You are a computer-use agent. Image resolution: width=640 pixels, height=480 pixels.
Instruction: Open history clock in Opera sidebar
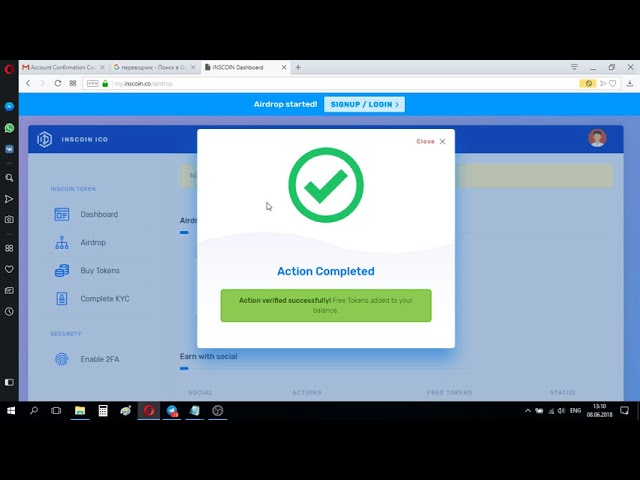click(9, 311)
